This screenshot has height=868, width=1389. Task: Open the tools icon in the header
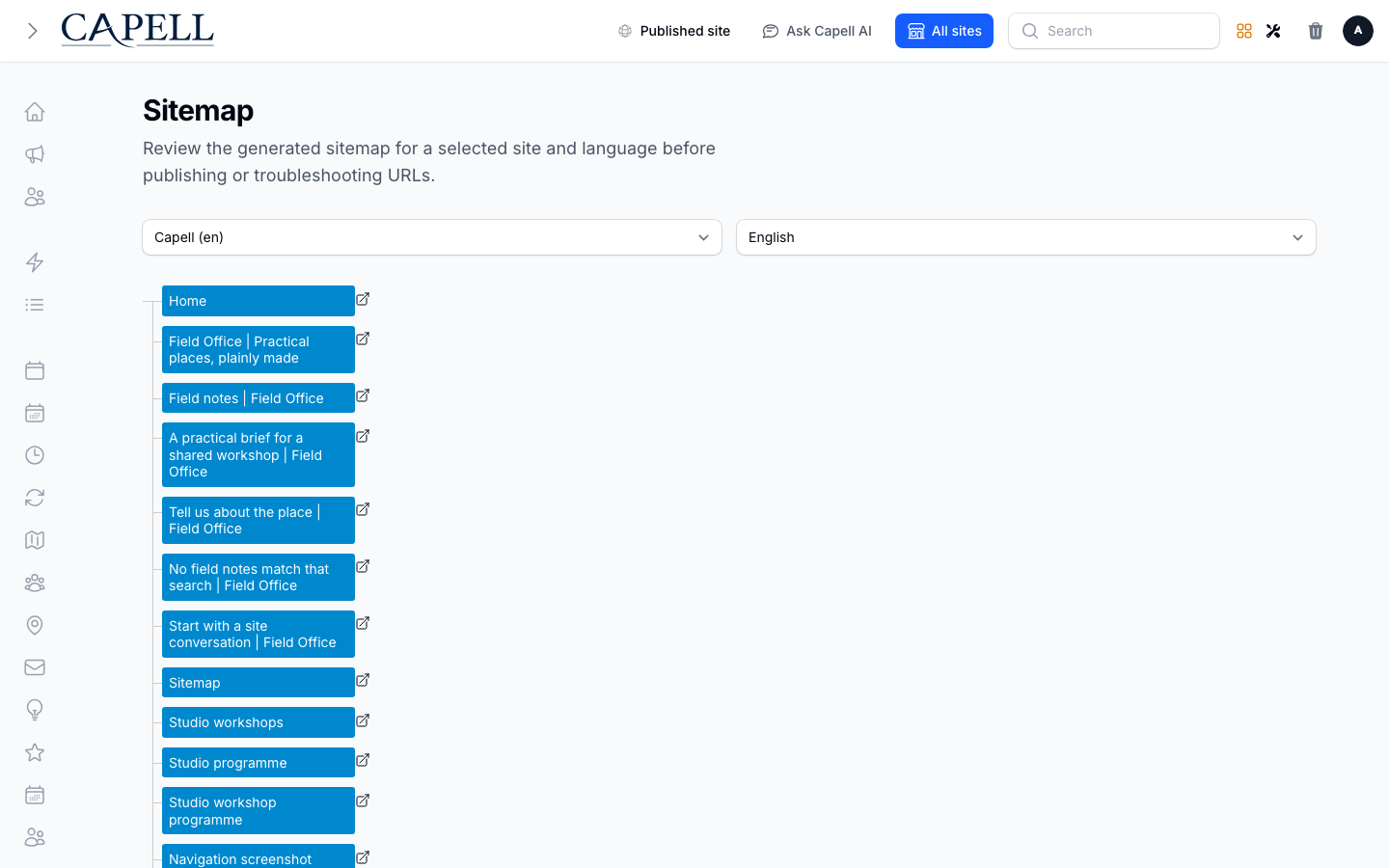click(1273, 31)
